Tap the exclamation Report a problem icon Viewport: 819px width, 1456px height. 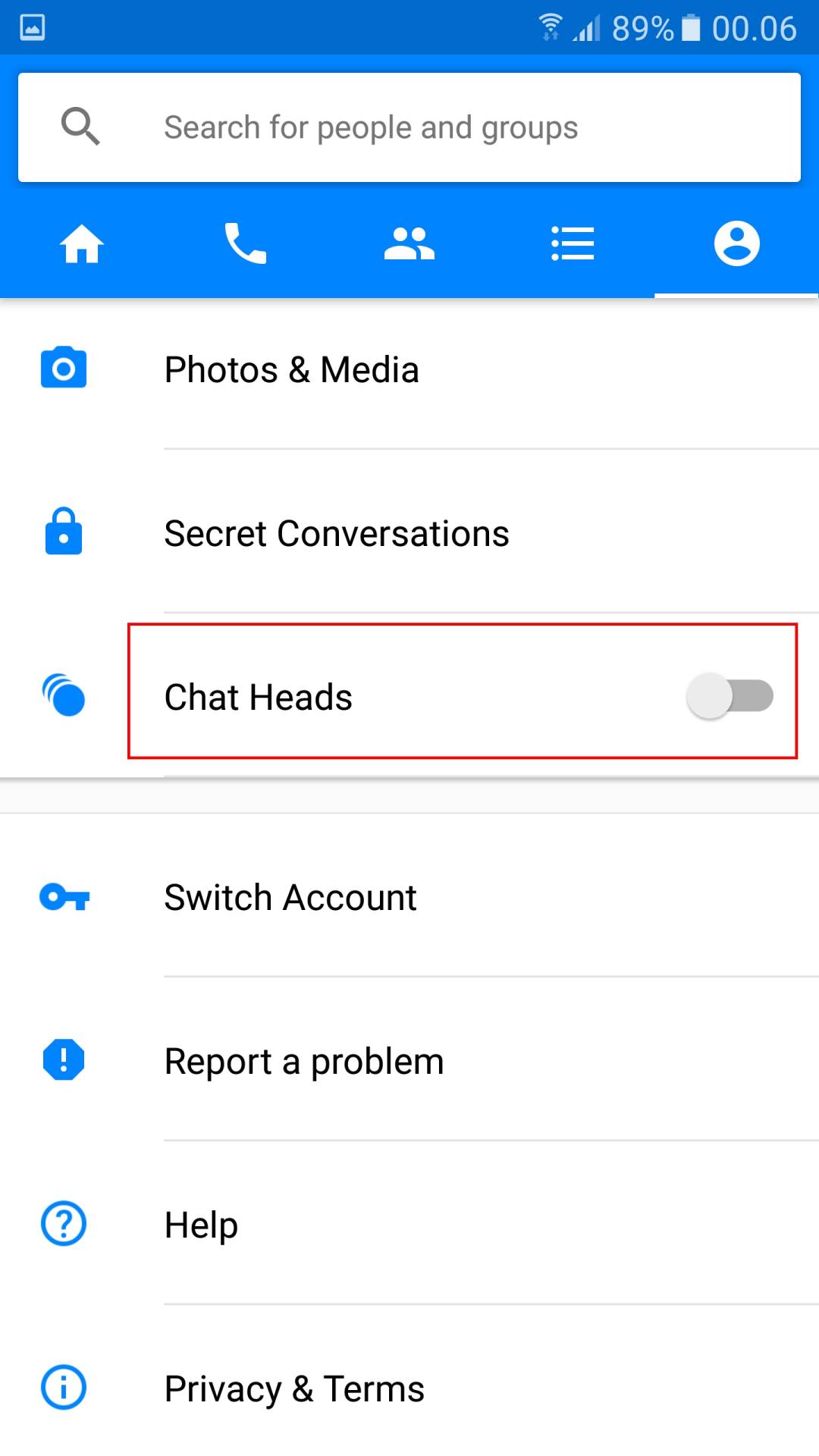pyautogui.click(x=64, y=1059)
